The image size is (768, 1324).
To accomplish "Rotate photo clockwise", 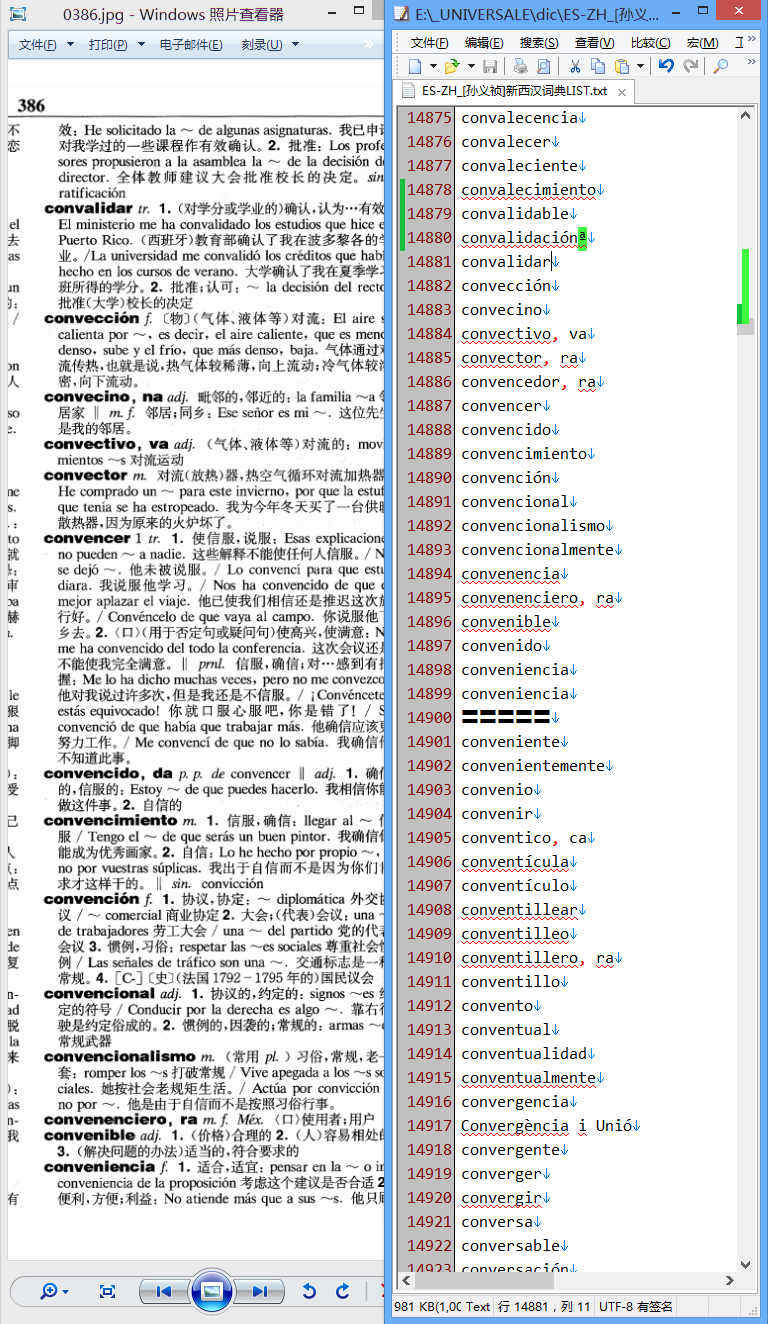I will 343,1291.
